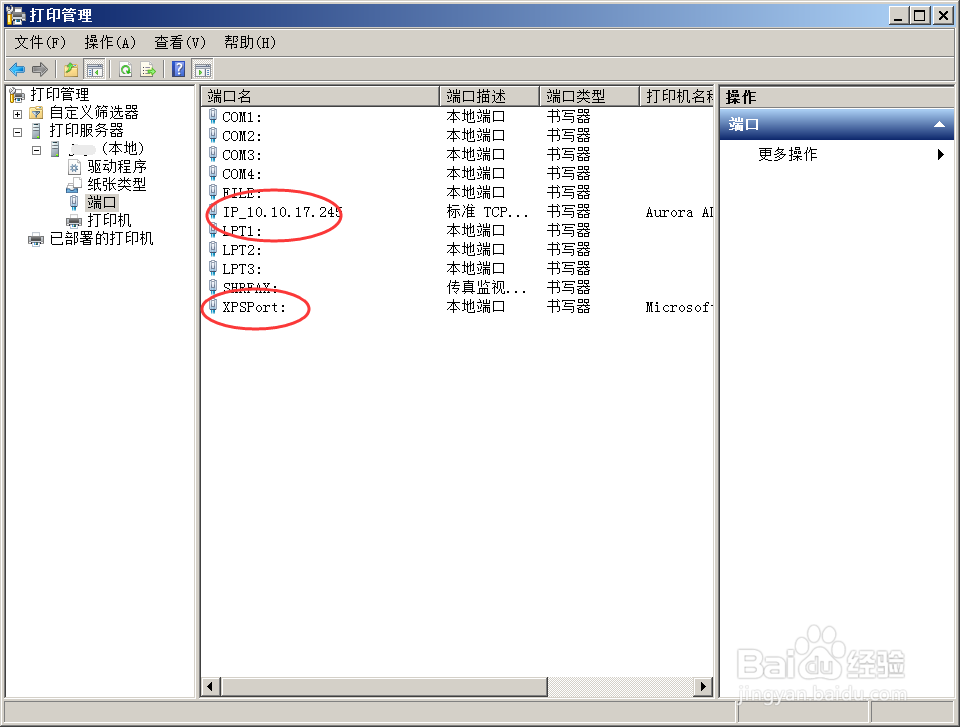Click the Aurora printer name cell
The width and height of the screenshot is (960, 727).
pos(679,212)
